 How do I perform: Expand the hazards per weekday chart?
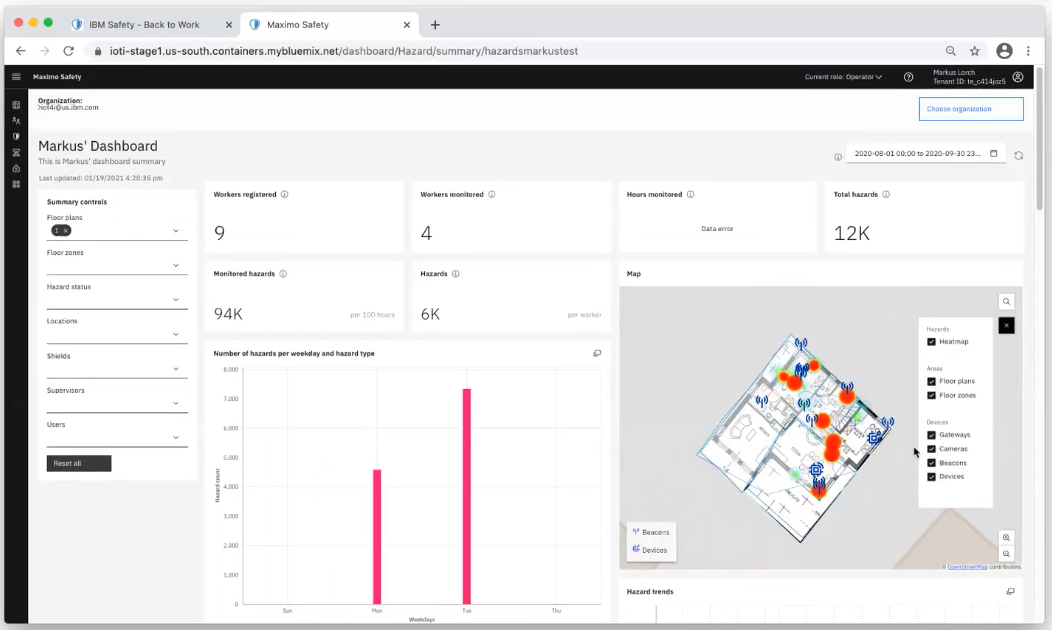(597, 354)
